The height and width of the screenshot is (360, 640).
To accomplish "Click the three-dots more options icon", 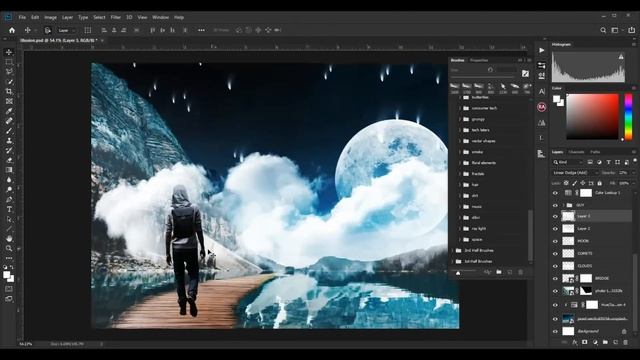I will [201, 30].
